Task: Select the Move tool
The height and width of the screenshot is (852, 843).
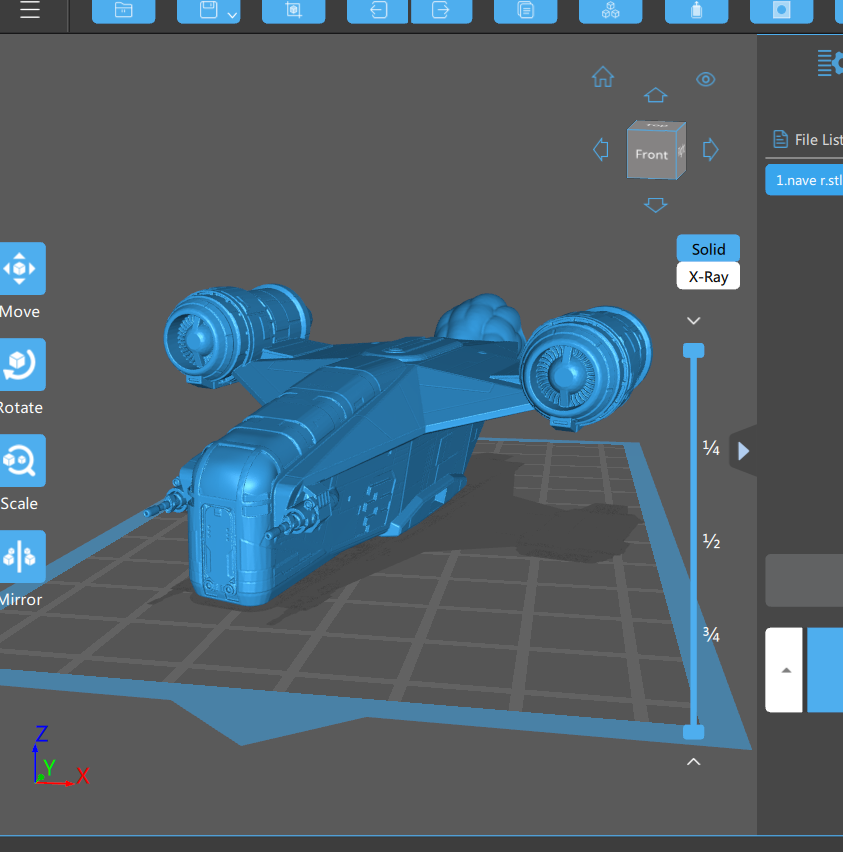Action: tap(20, 268)
